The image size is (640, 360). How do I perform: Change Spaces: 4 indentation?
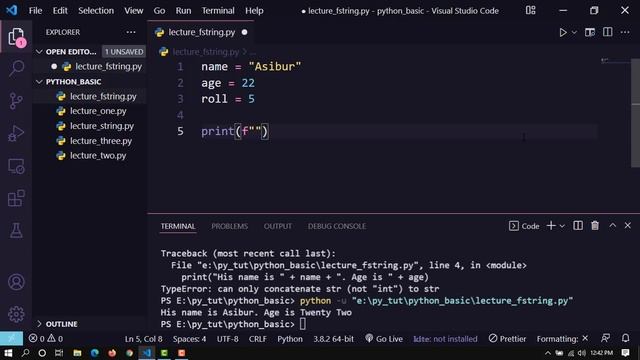click(x=189, y=339)
